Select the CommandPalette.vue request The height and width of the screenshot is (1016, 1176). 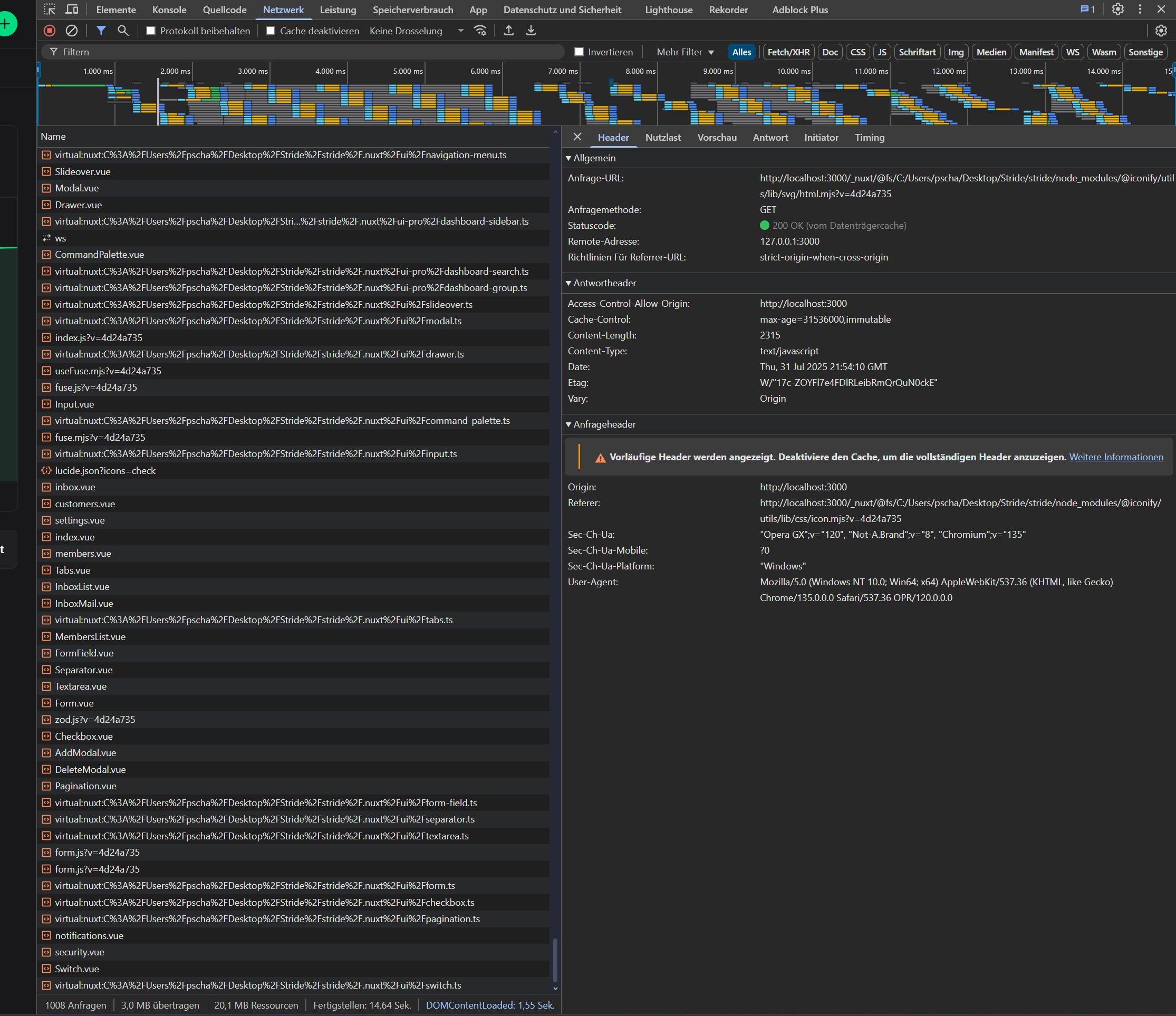(x=293, y=254)
